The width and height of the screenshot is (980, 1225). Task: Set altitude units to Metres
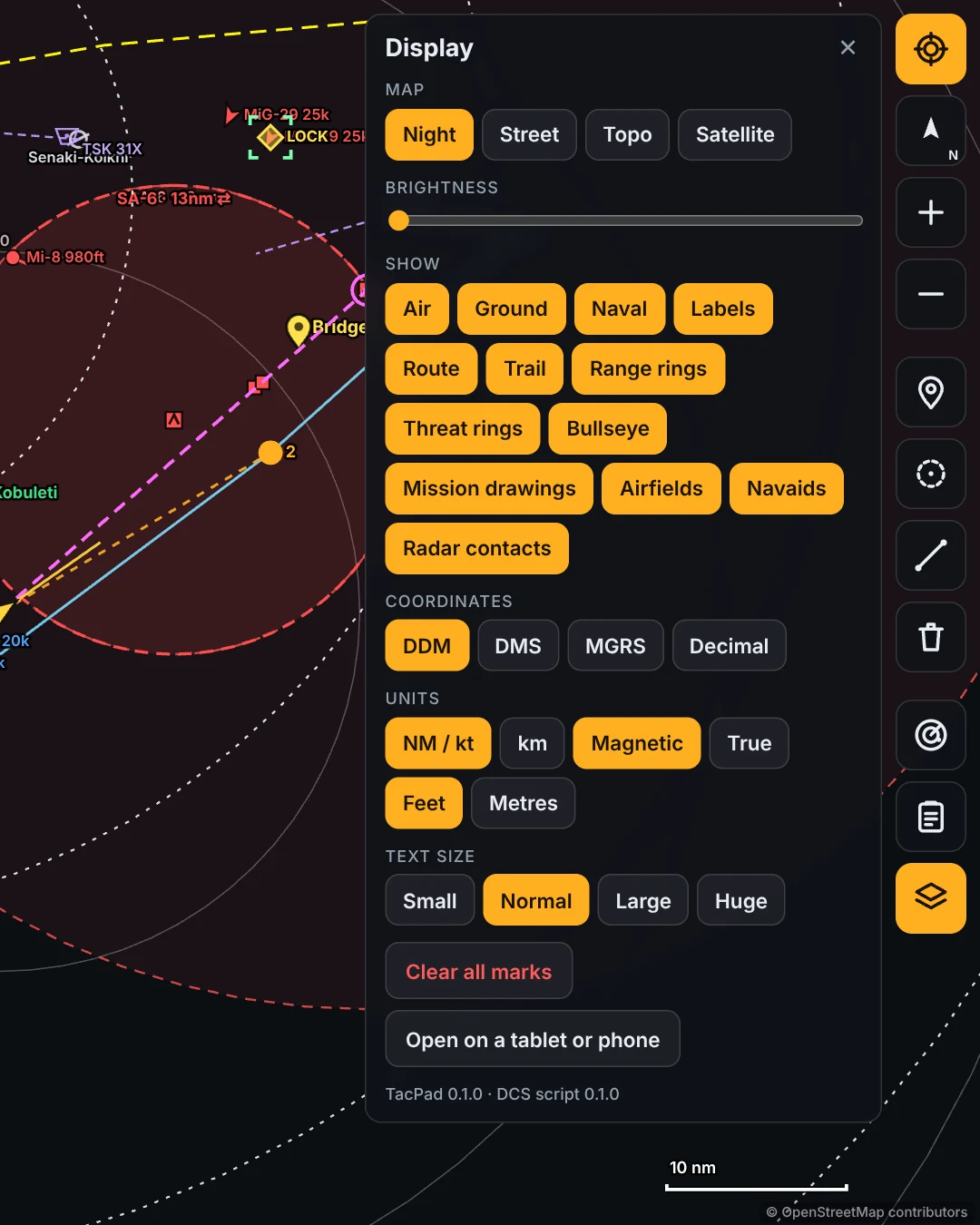point(524,803)
